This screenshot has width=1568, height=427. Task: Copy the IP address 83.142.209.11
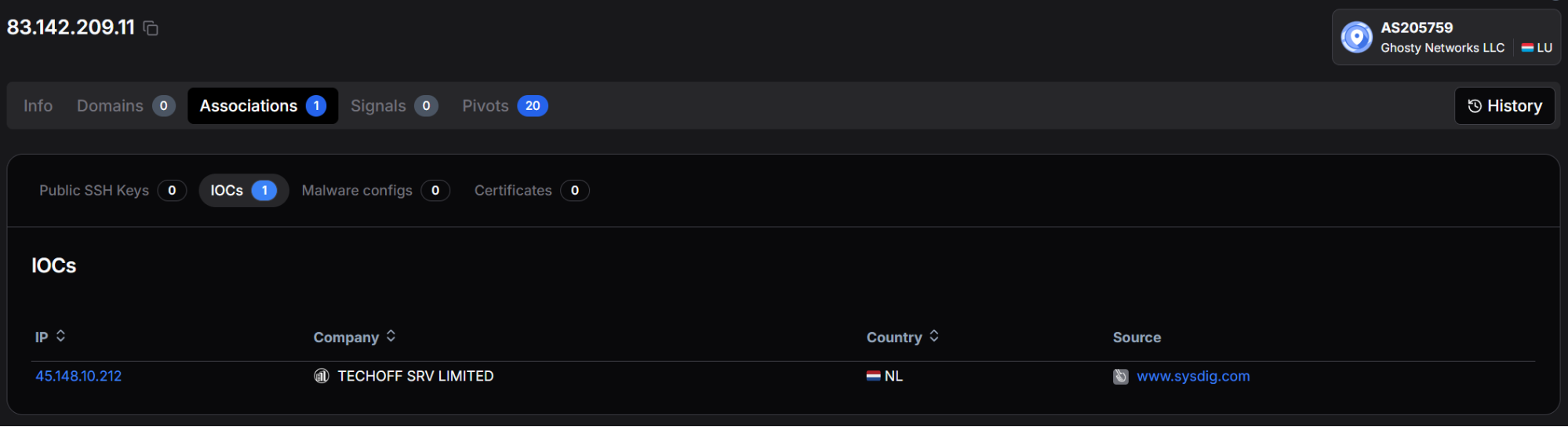(x=151, y=29)
